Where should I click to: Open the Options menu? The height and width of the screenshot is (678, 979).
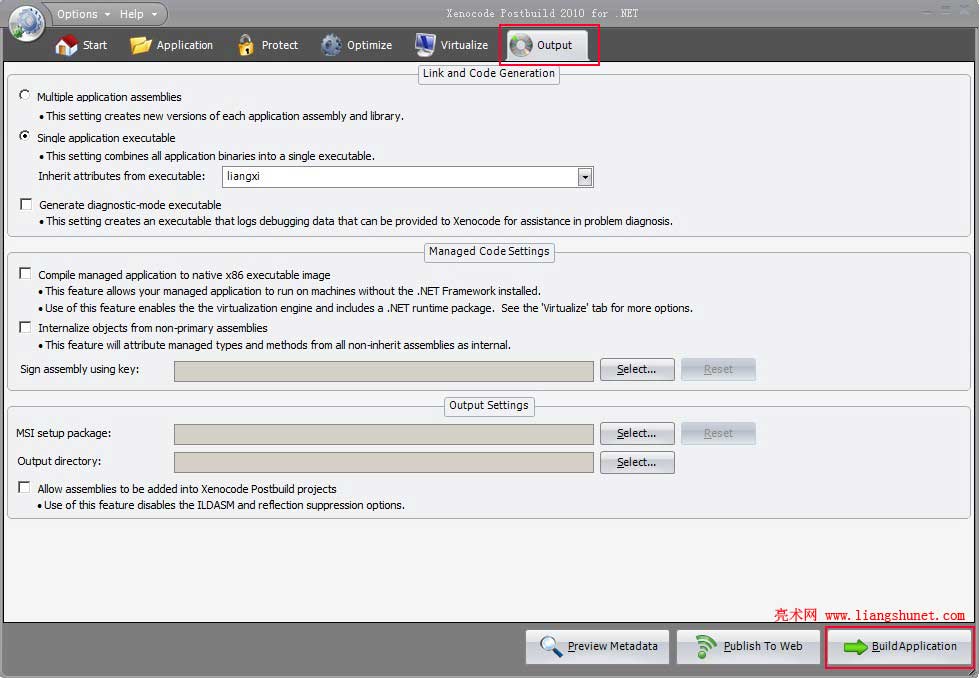[83, 14]
